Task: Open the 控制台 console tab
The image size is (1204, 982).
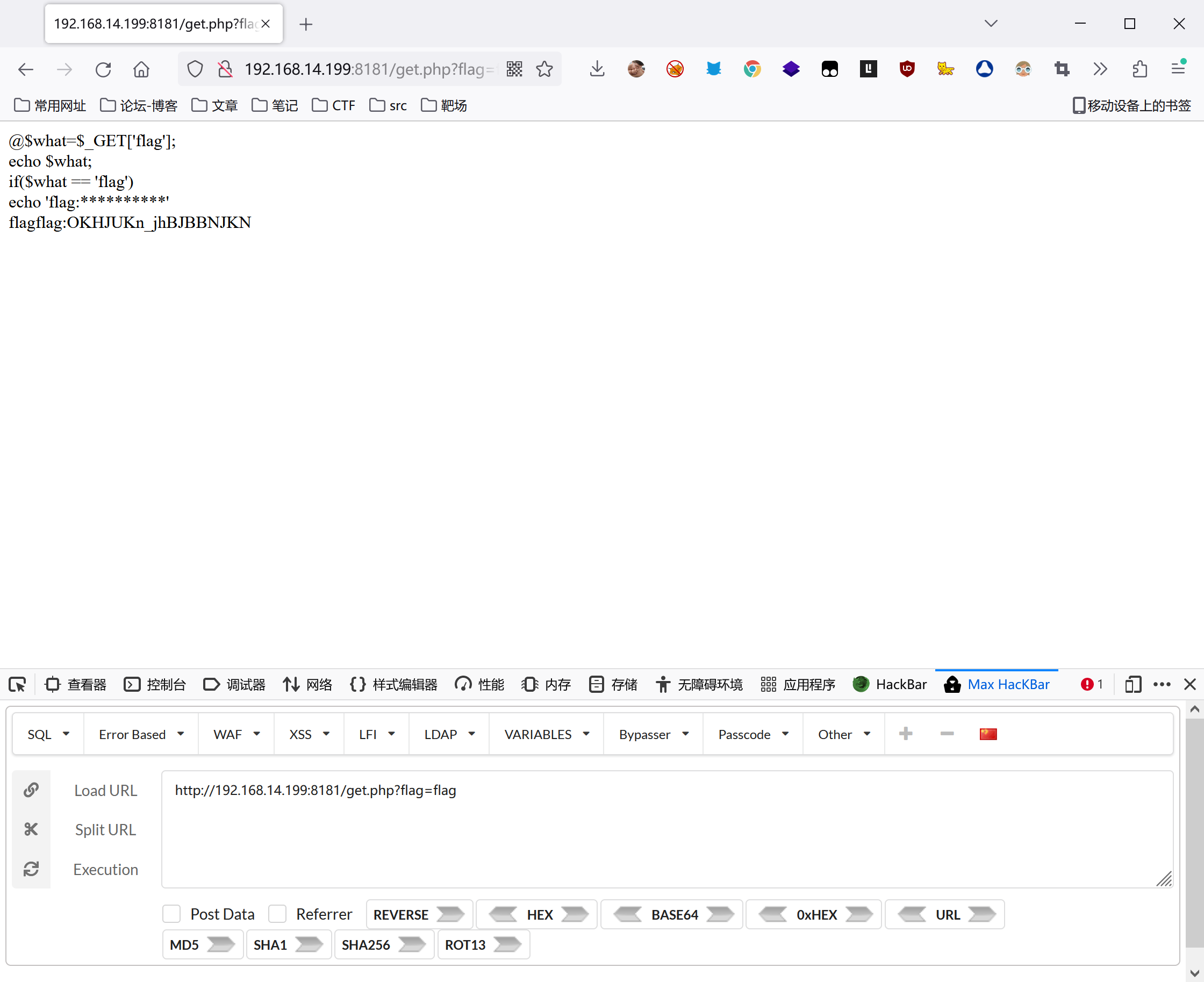Action: 155,684
